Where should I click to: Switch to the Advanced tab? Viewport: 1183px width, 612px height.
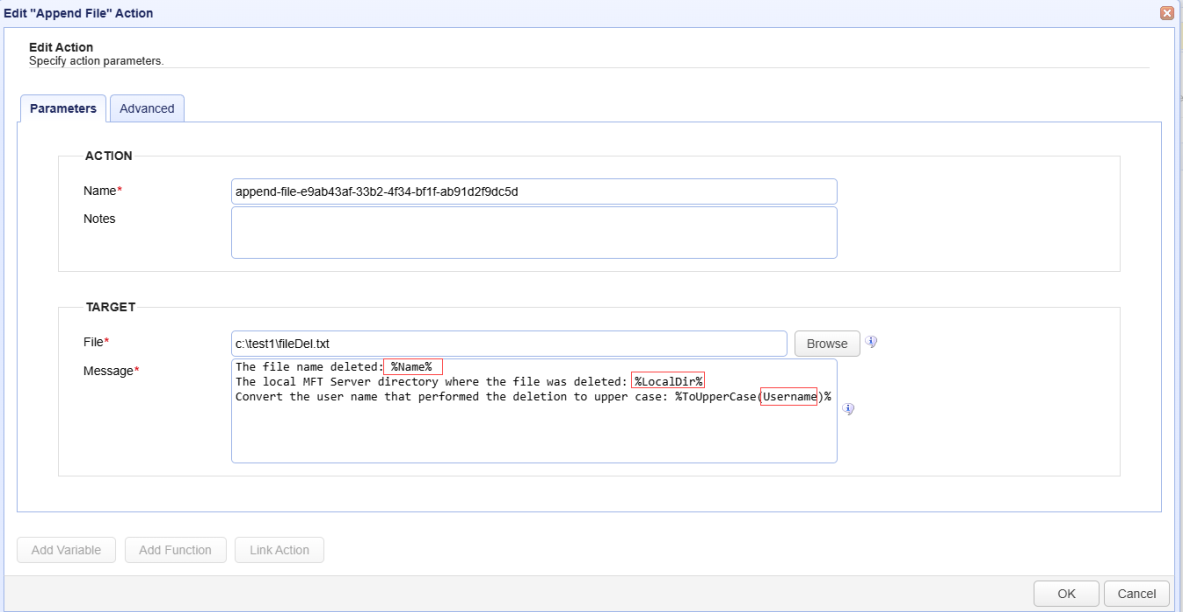pos(147,109)
